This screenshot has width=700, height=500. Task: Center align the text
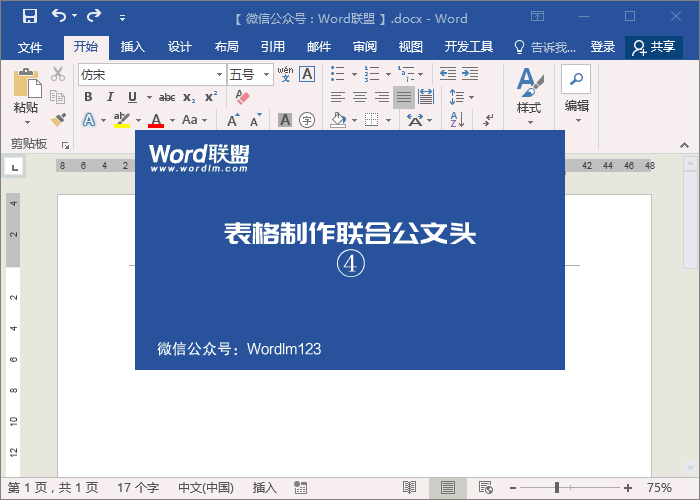click(360, 97)
